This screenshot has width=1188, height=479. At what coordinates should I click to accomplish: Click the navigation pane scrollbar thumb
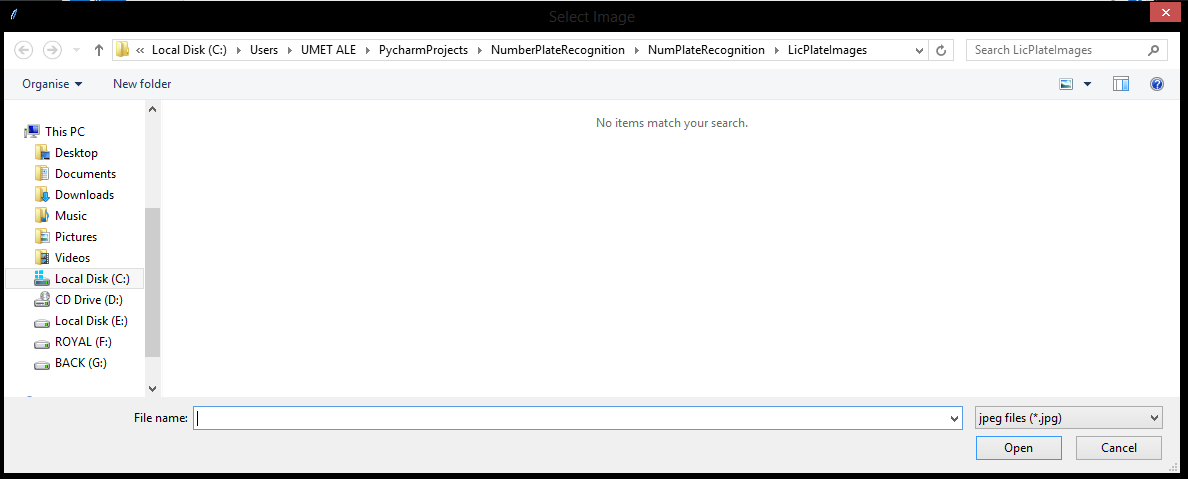coord(152,282)
